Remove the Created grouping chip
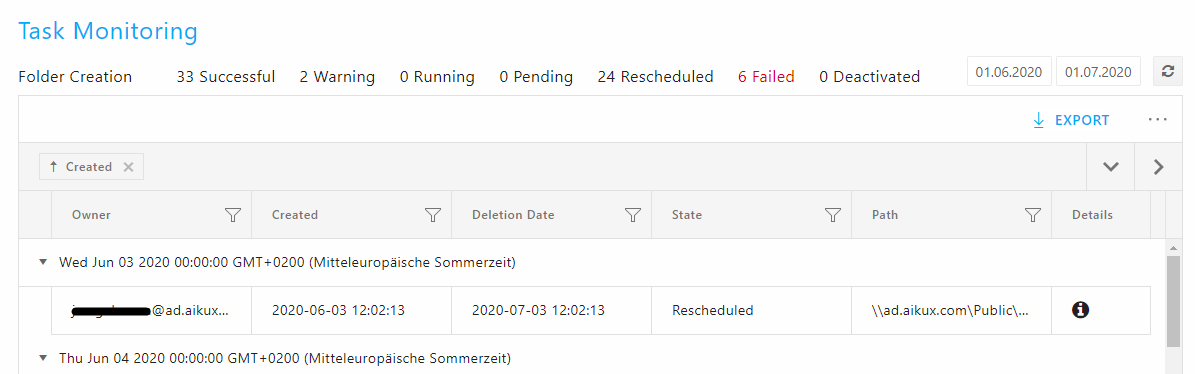The image size is (1195, 374). coord(129,167)
